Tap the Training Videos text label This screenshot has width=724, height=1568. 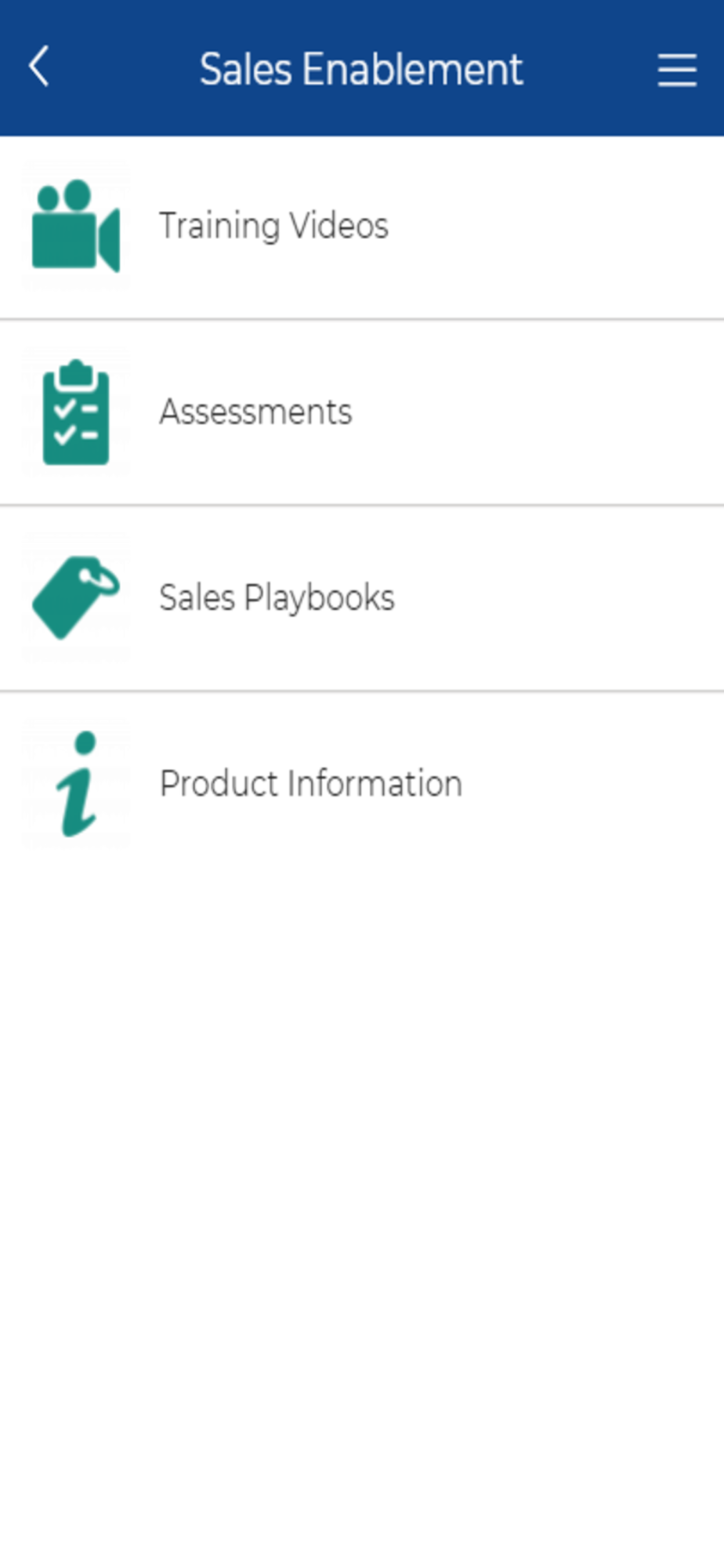point(273,226)
